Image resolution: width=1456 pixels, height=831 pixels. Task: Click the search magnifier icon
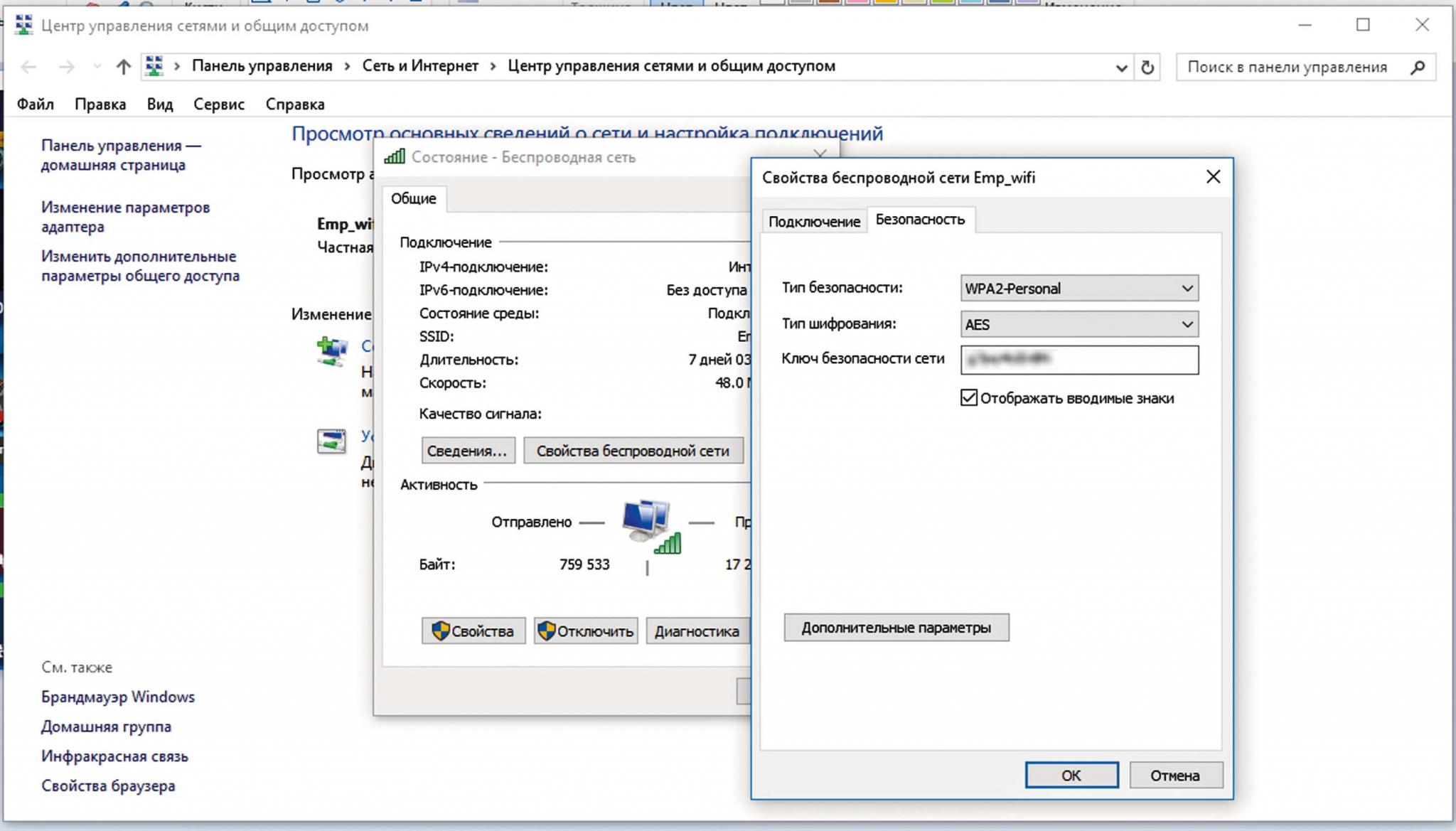click(x=1417, y=68)
